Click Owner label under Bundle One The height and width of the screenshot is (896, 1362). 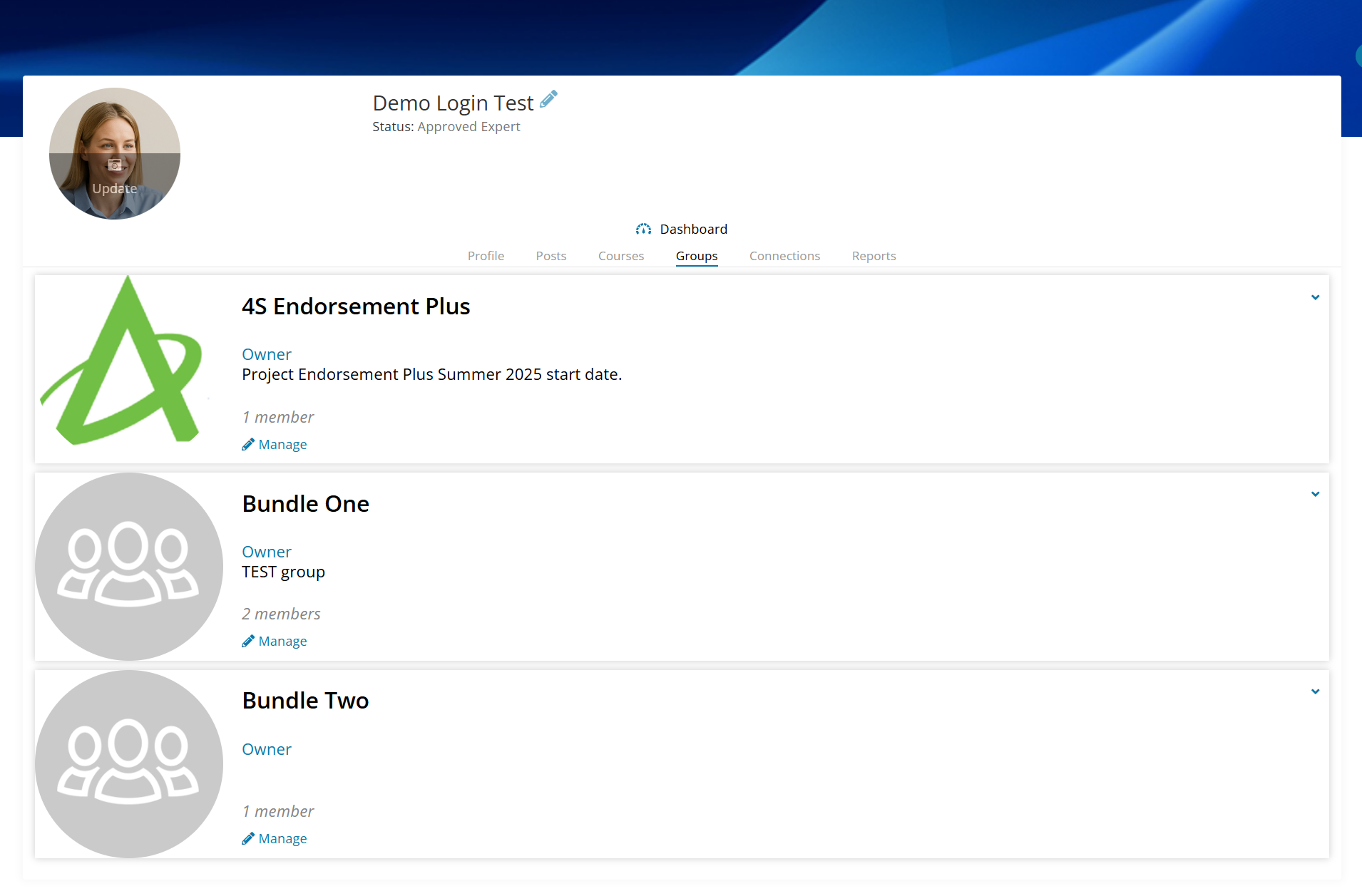tap(267, 552)
